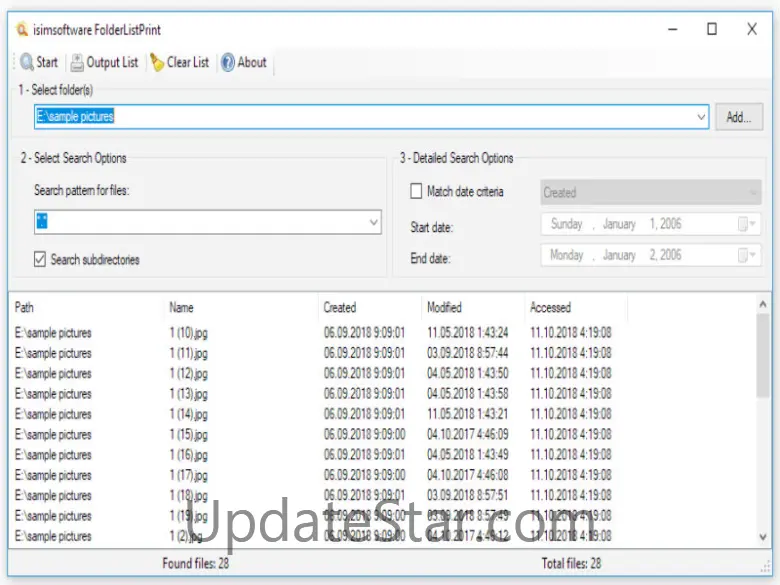Click the FolderListPrint app icon in title bar
This screenshot has width=780, height=585.
click(22, 29)
